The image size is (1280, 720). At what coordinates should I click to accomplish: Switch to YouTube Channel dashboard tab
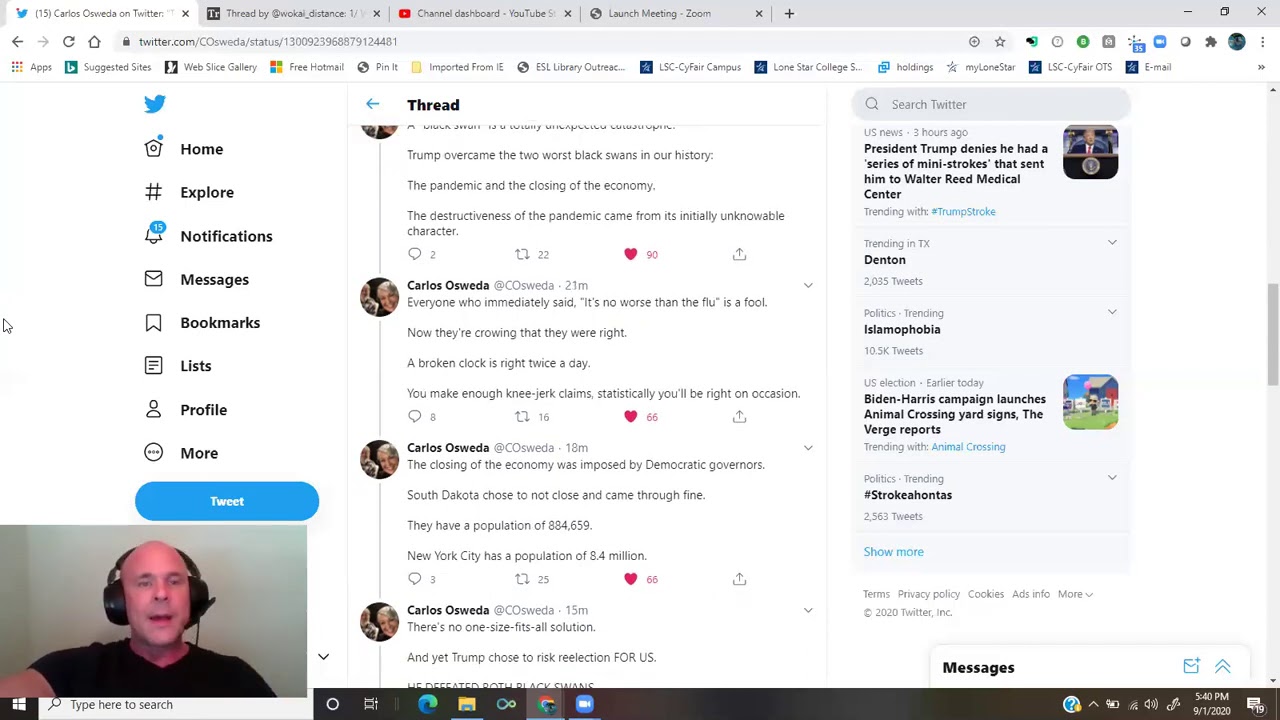coord(485,13)
